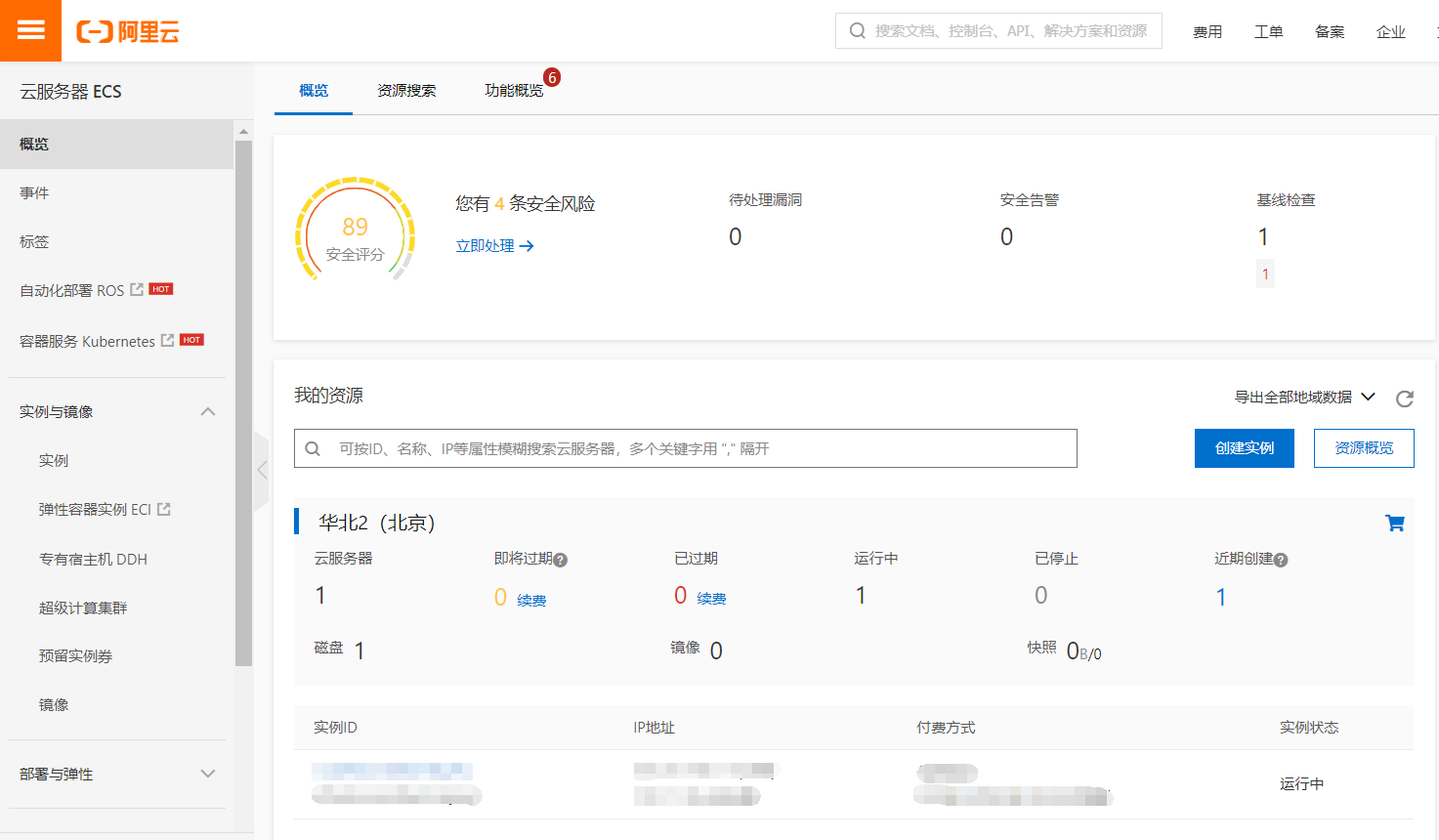Click the 创建实例 button

(1245, 448)
